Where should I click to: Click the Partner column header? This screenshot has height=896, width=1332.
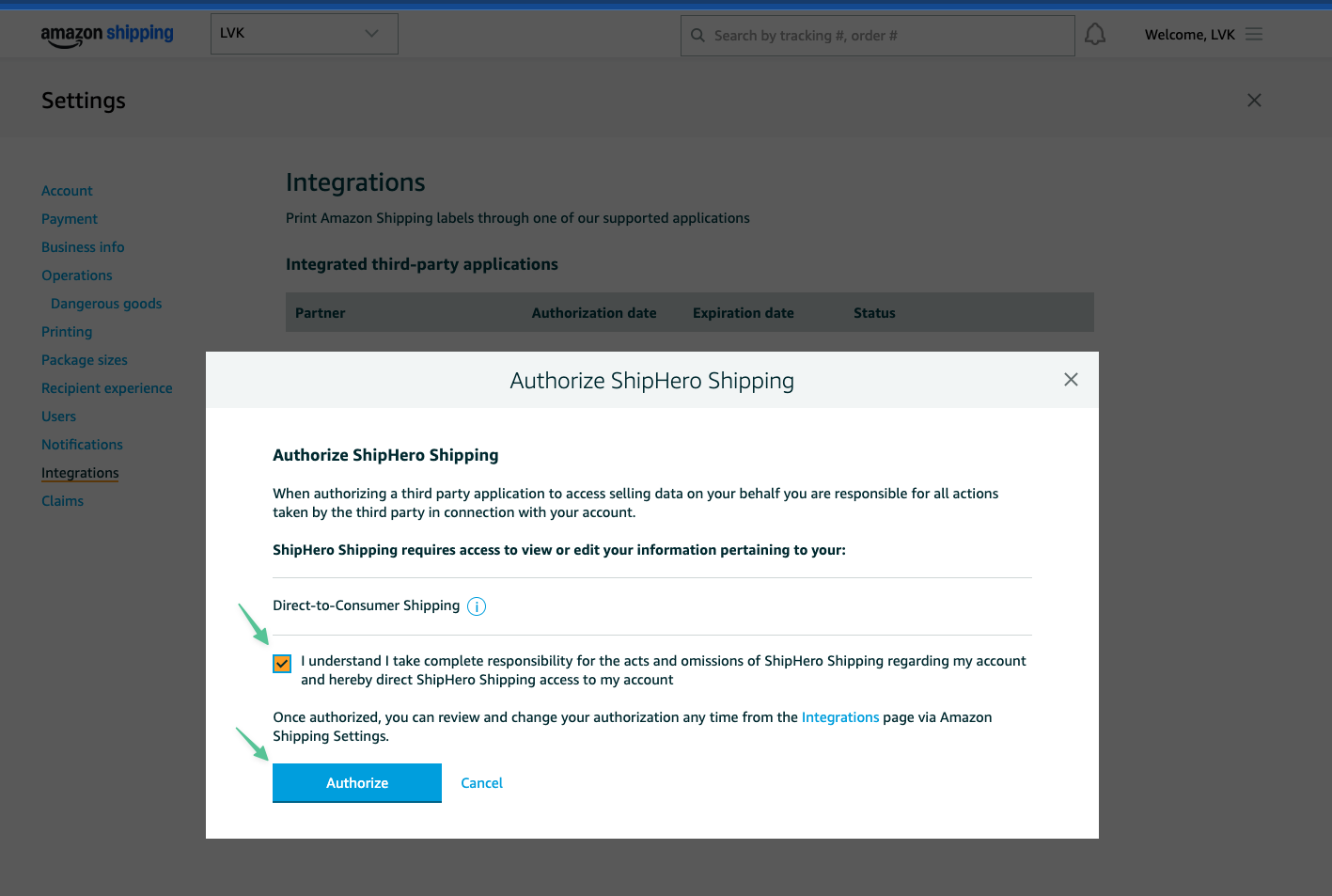coord(321,313)
